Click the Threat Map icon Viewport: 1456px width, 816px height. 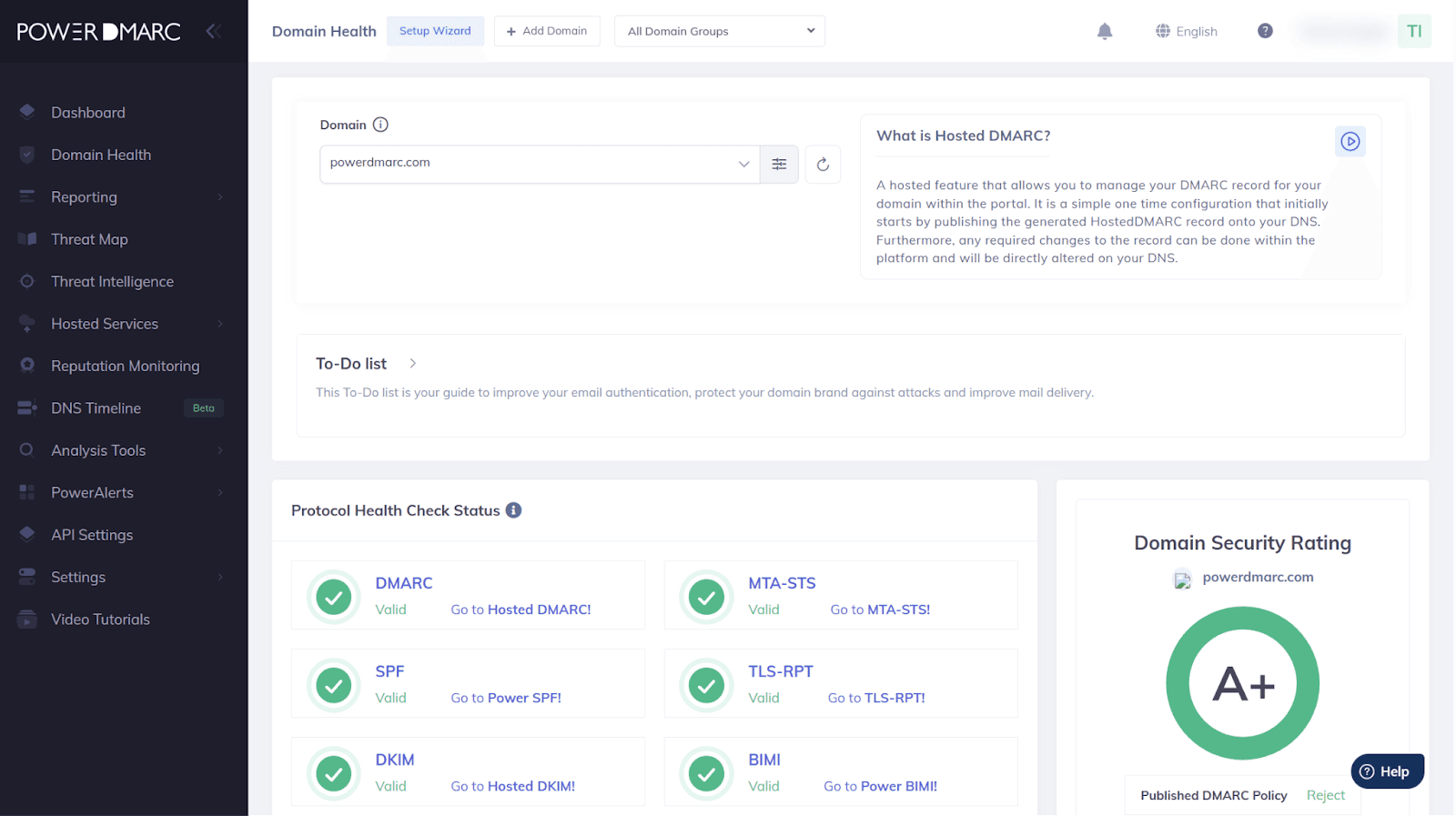pos(27,239)
